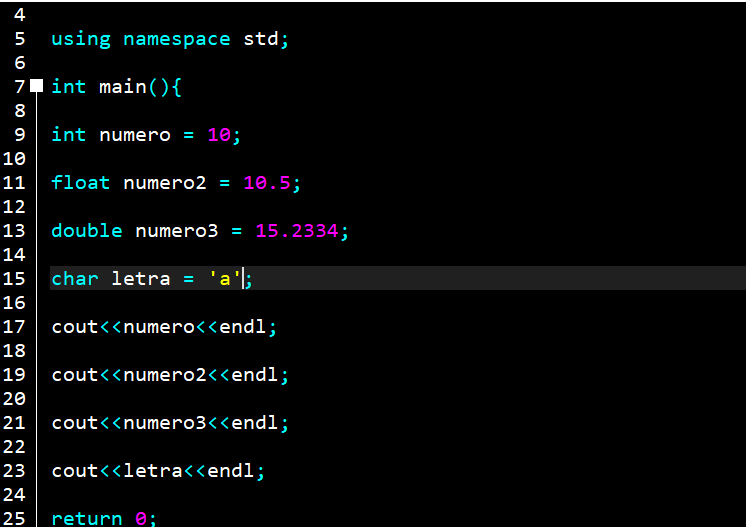The width and height of the screenshot is (746, 529).
Task: Click the 'a' character literal
Action: [x=225, y=279]
